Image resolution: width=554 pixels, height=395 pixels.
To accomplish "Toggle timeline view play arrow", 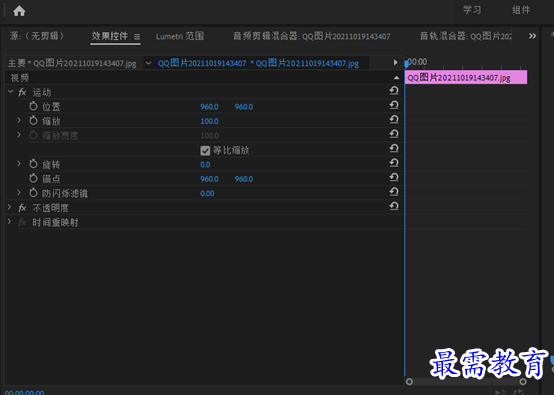I will tap(395, 63).
